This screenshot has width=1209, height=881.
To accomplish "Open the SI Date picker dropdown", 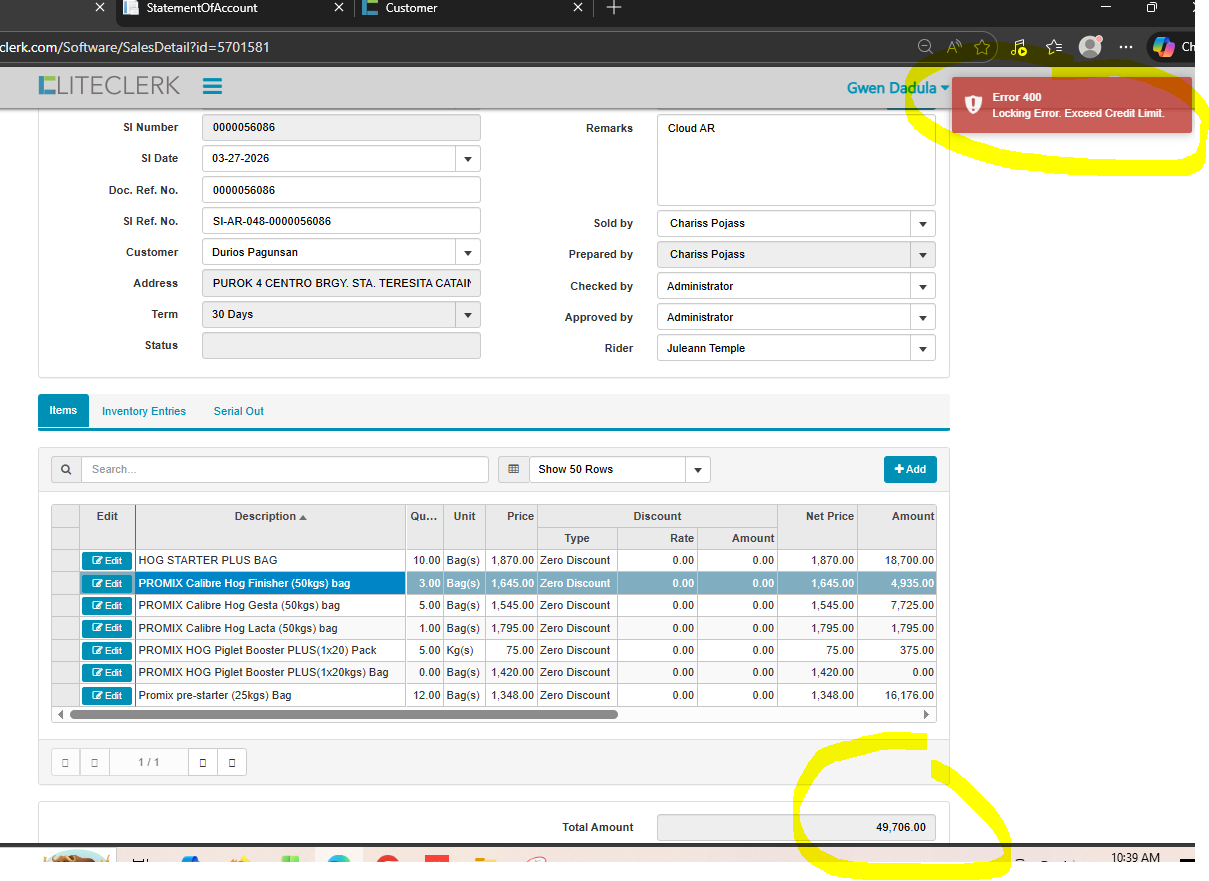I will 467,159.
